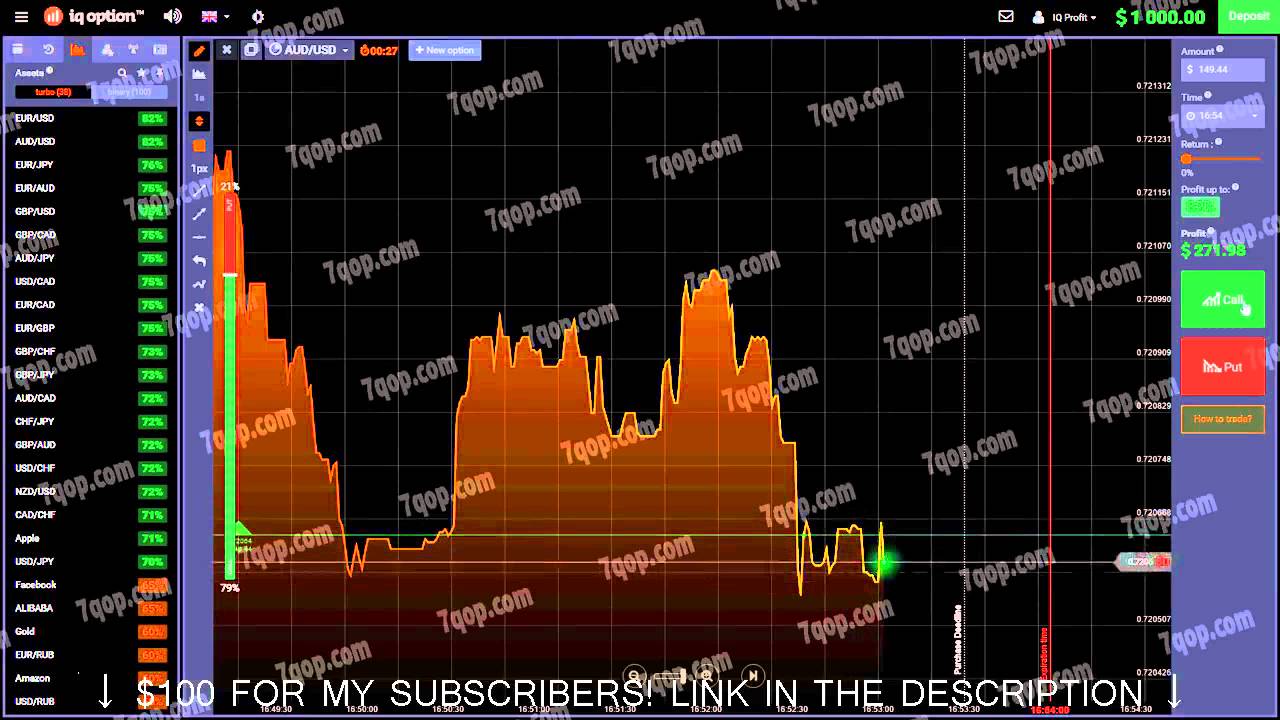Mute sound with the speaker icon

[x=173, y=17]
